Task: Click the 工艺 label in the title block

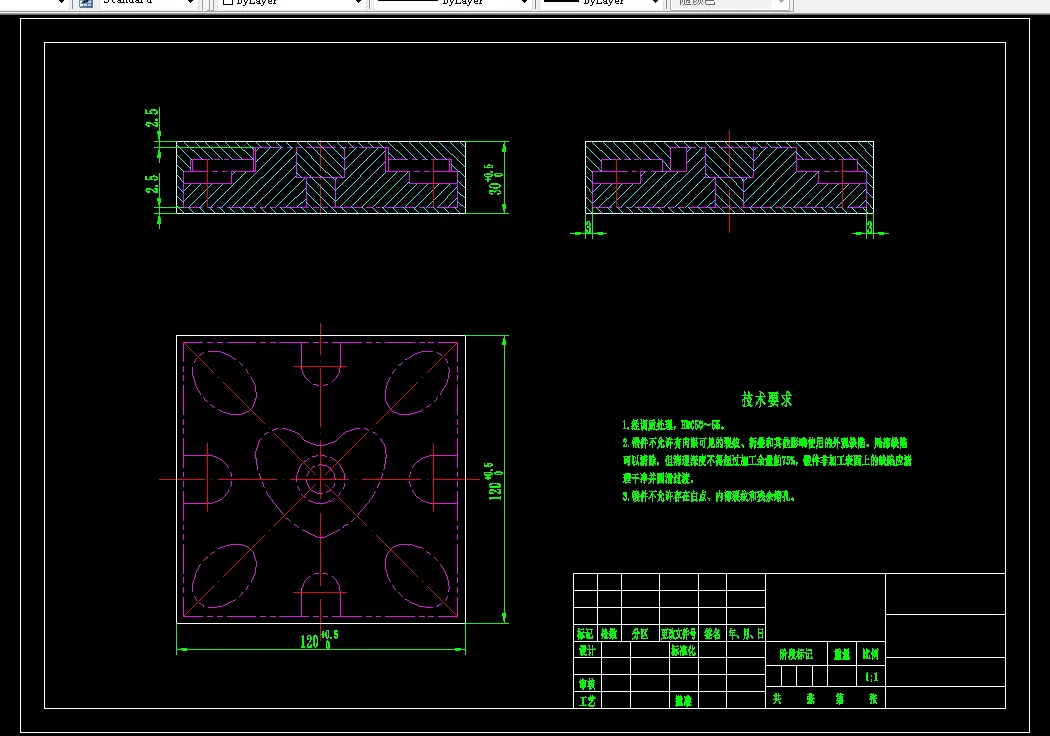Action: click(587, 701)
